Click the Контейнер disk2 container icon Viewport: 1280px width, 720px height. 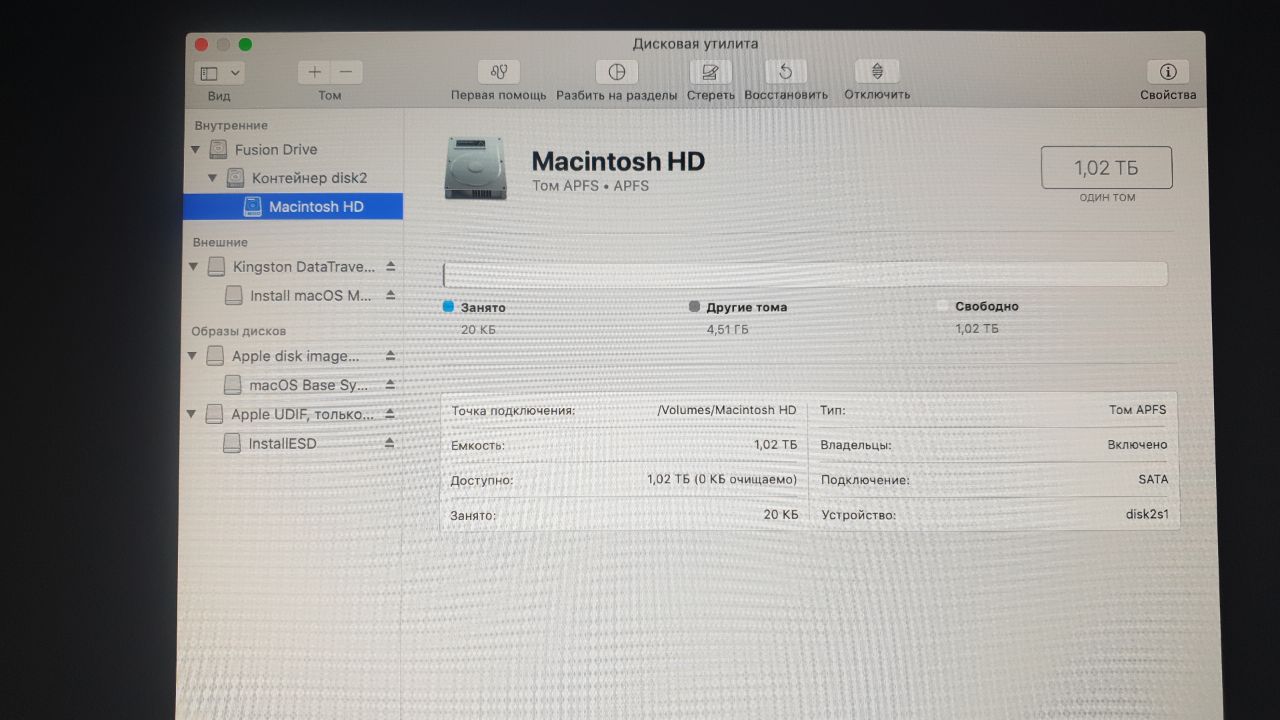click(x=235, y=178)
